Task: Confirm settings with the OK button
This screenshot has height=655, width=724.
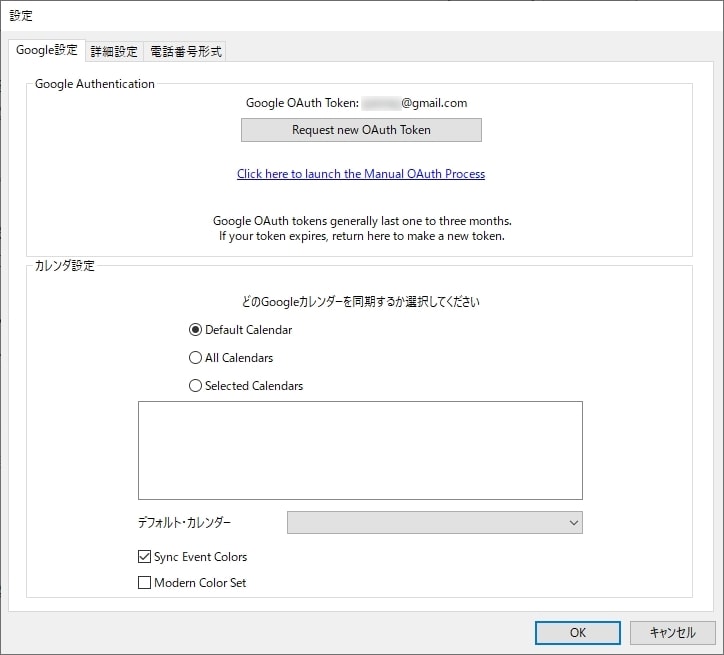Action: [578, 632]
